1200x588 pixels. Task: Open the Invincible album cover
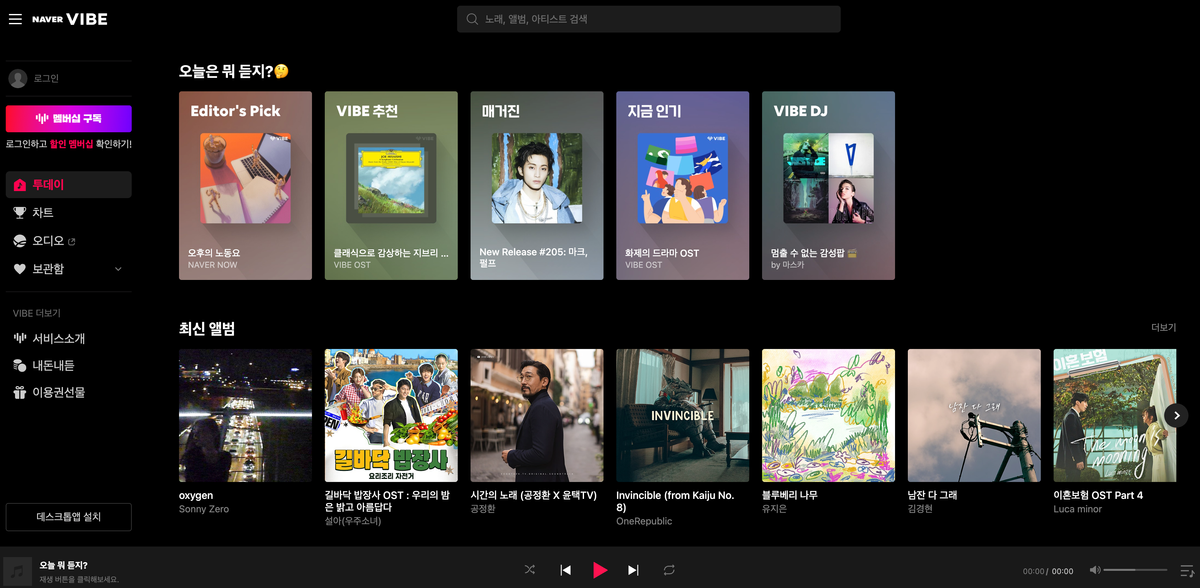point(683,415)
